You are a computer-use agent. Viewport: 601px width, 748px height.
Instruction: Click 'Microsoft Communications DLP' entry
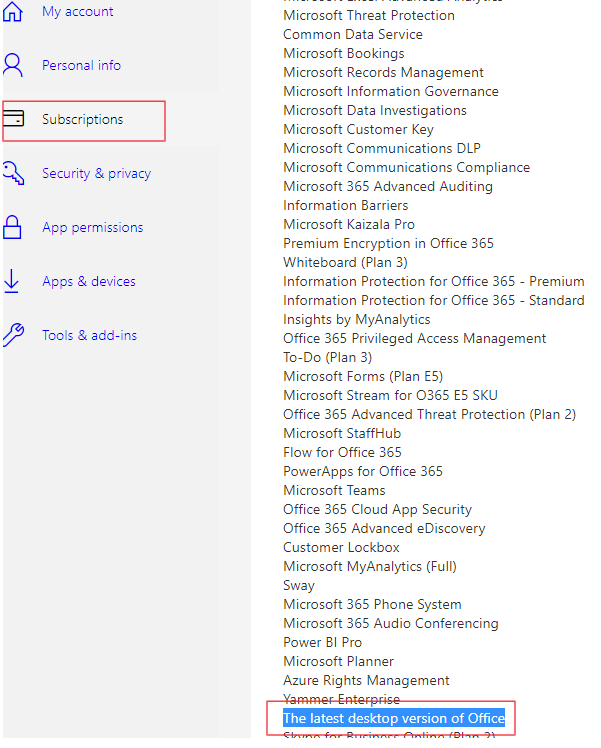click(x=382, y=148)
